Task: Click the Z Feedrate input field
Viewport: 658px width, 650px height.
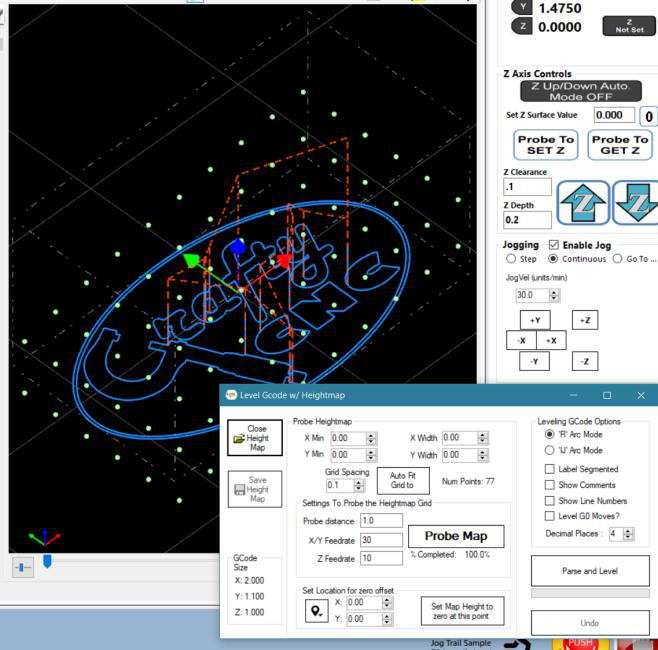Action: click(381, 558)
